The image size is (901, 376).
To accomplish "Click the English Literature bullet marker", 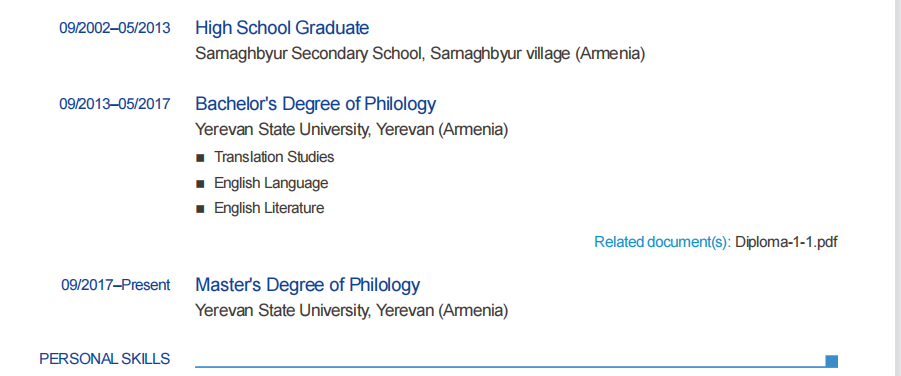I will (200, 209).
